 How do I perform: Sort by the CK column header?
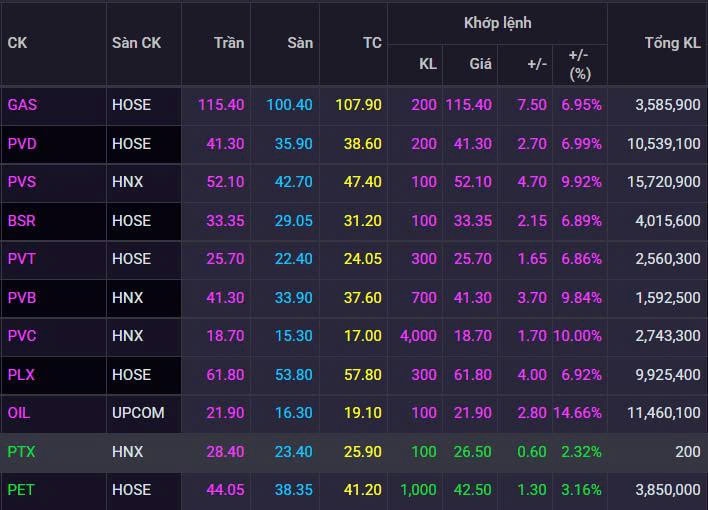pyautogui.click(x=17, y=43)
